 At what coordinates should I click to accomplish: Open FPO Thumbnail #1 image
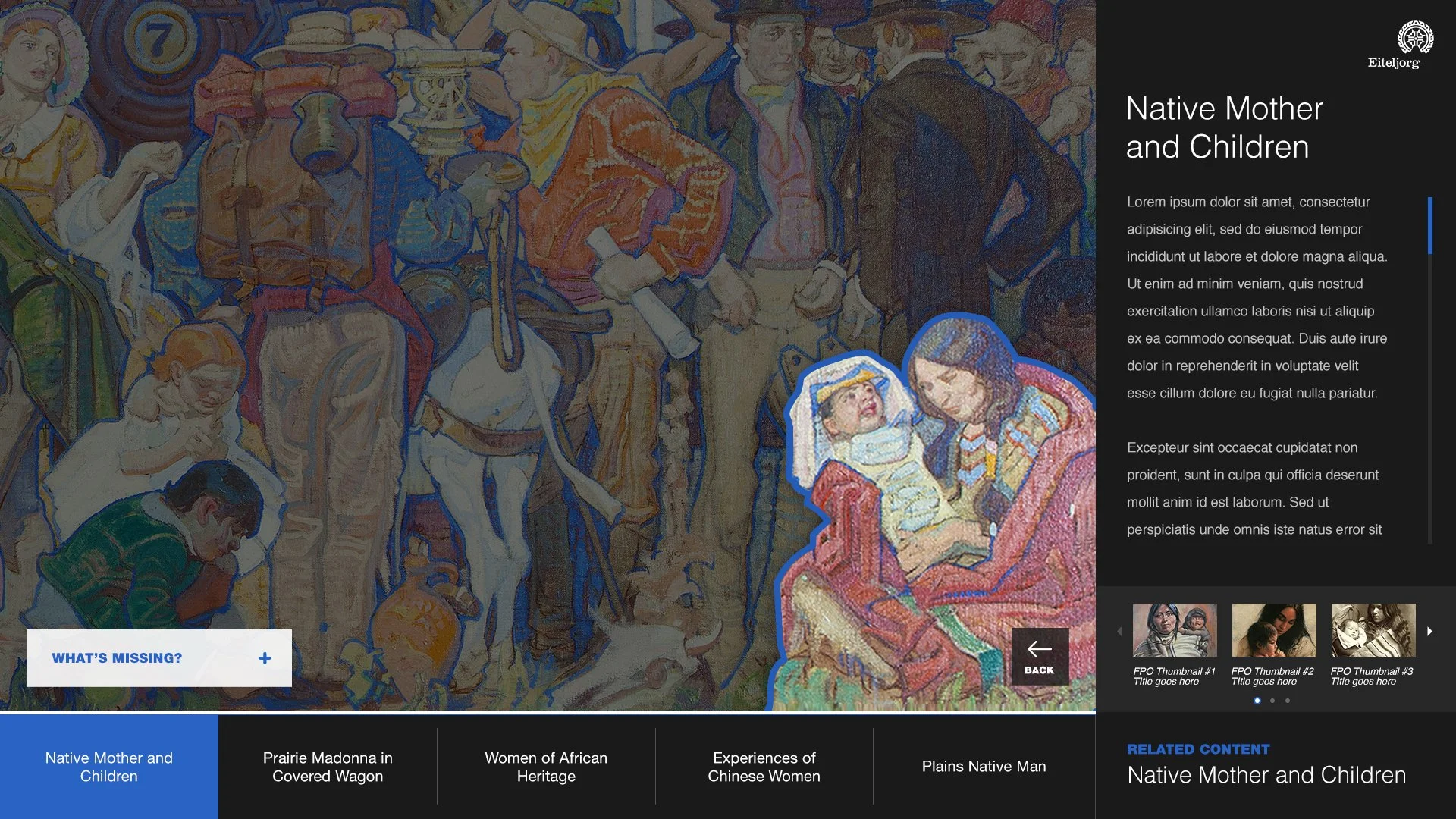[x=1174, y=630]
